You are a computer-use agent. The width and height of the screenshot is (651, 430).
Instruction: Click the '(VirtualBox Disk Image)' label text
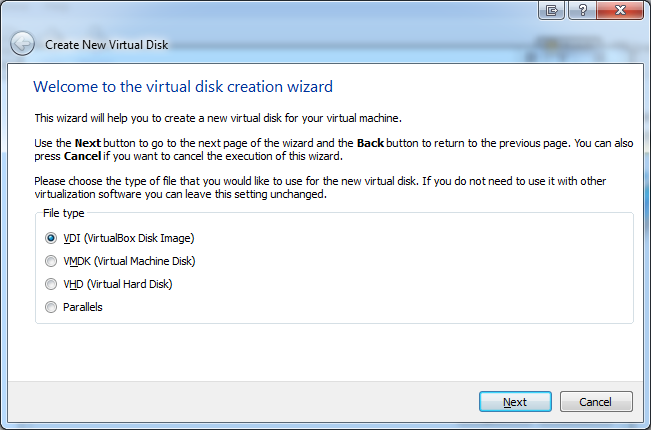[x=139, y=238]
